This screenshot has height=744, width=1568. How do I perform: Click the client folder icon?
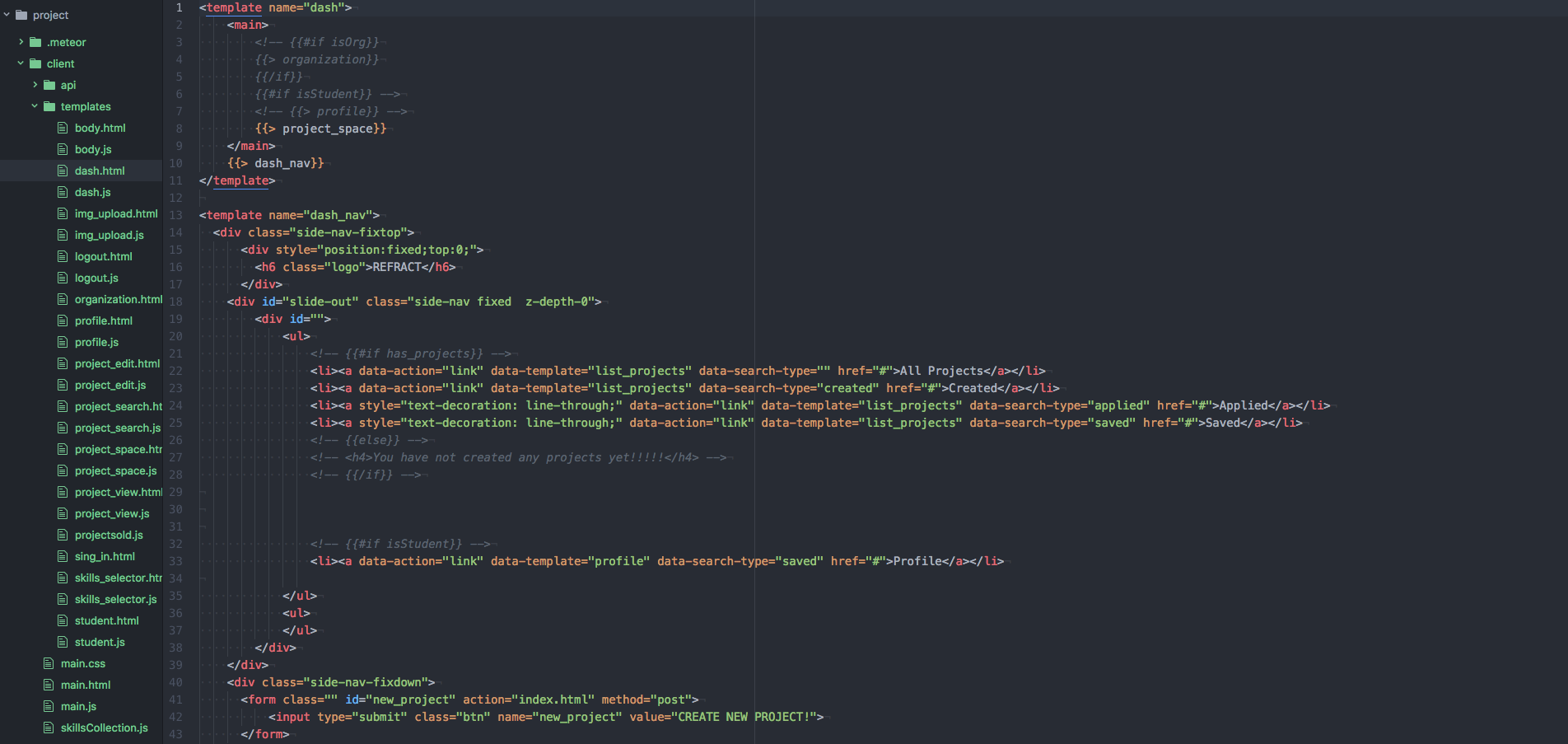pos(35,63)
